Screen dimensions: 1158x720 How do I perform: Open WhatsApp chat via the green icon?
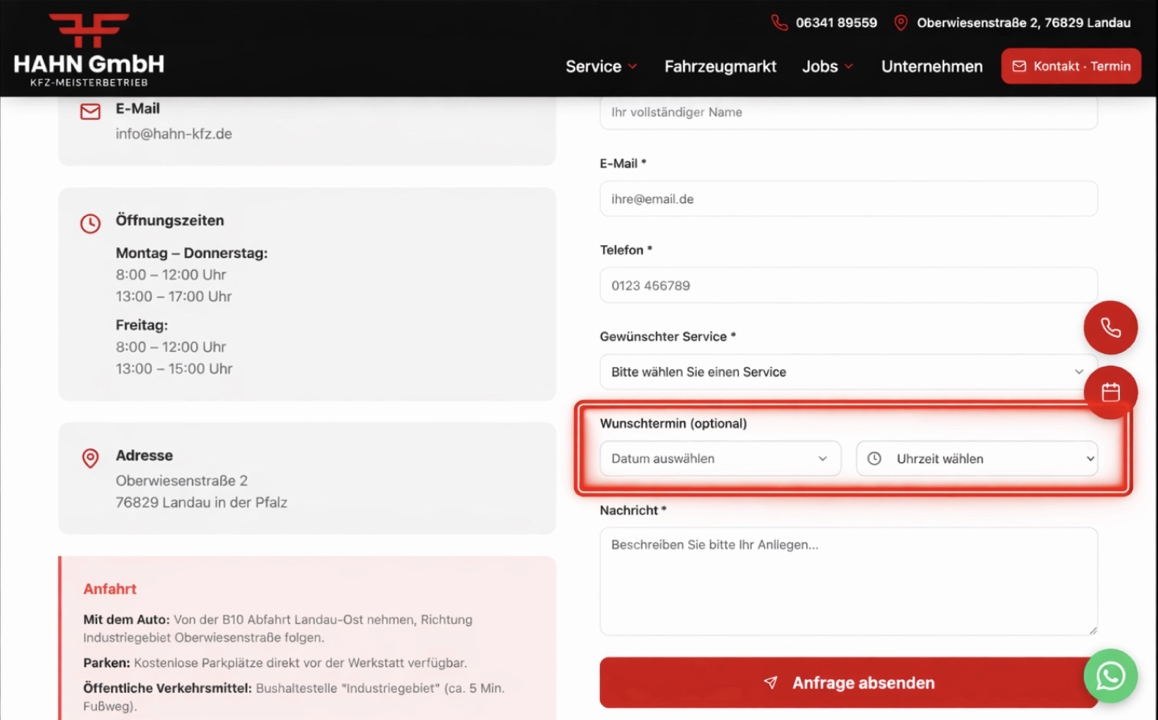click(1110, 676)
